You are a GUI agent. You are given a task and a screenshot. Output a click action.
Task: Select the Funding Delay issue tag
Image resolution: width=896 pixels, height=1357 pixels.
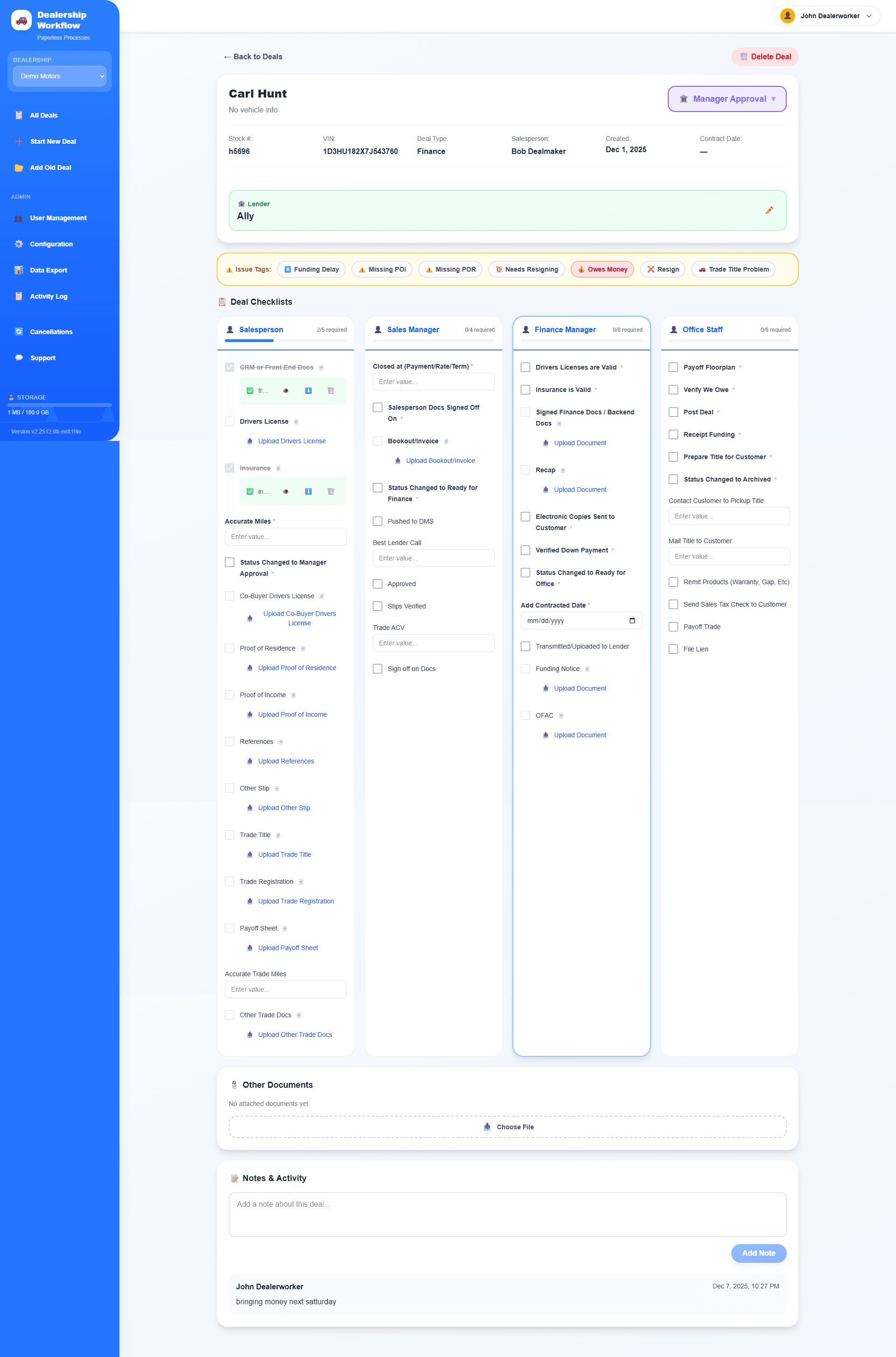point(311,269)
